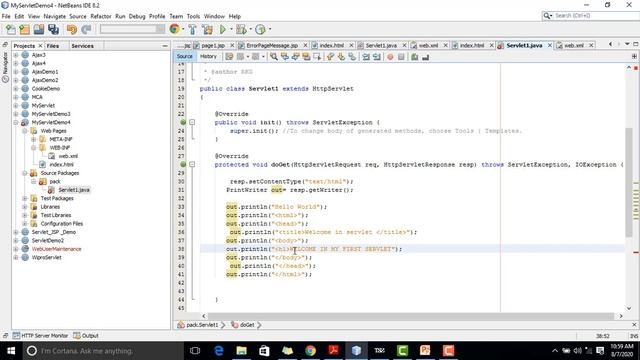
Task: Click the Open Project toolbar icon
Action: pos(39,29)
